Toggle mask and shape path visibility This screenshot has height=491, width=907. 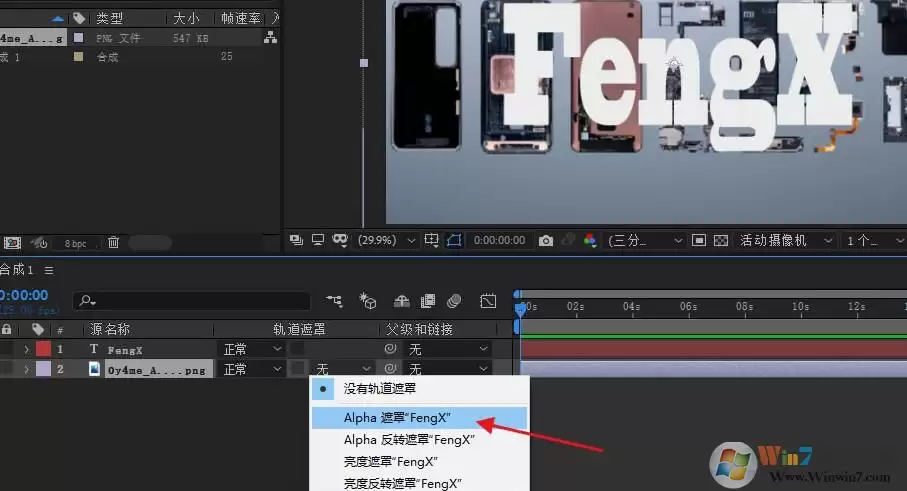455,241
